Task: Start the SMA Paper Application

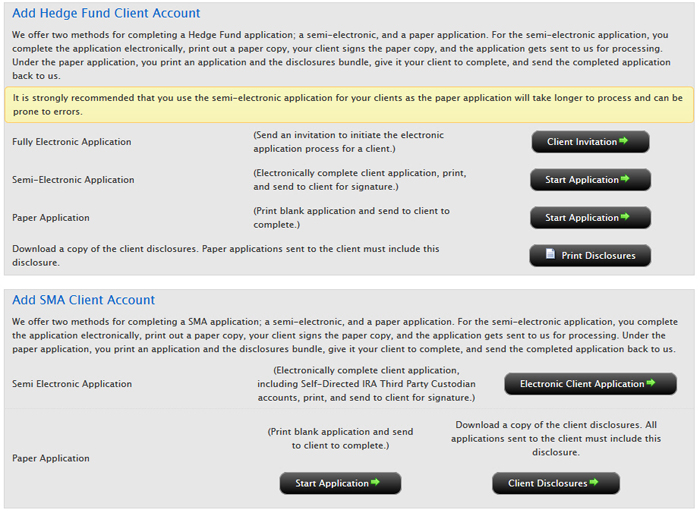Action: (x=340, y=484)
